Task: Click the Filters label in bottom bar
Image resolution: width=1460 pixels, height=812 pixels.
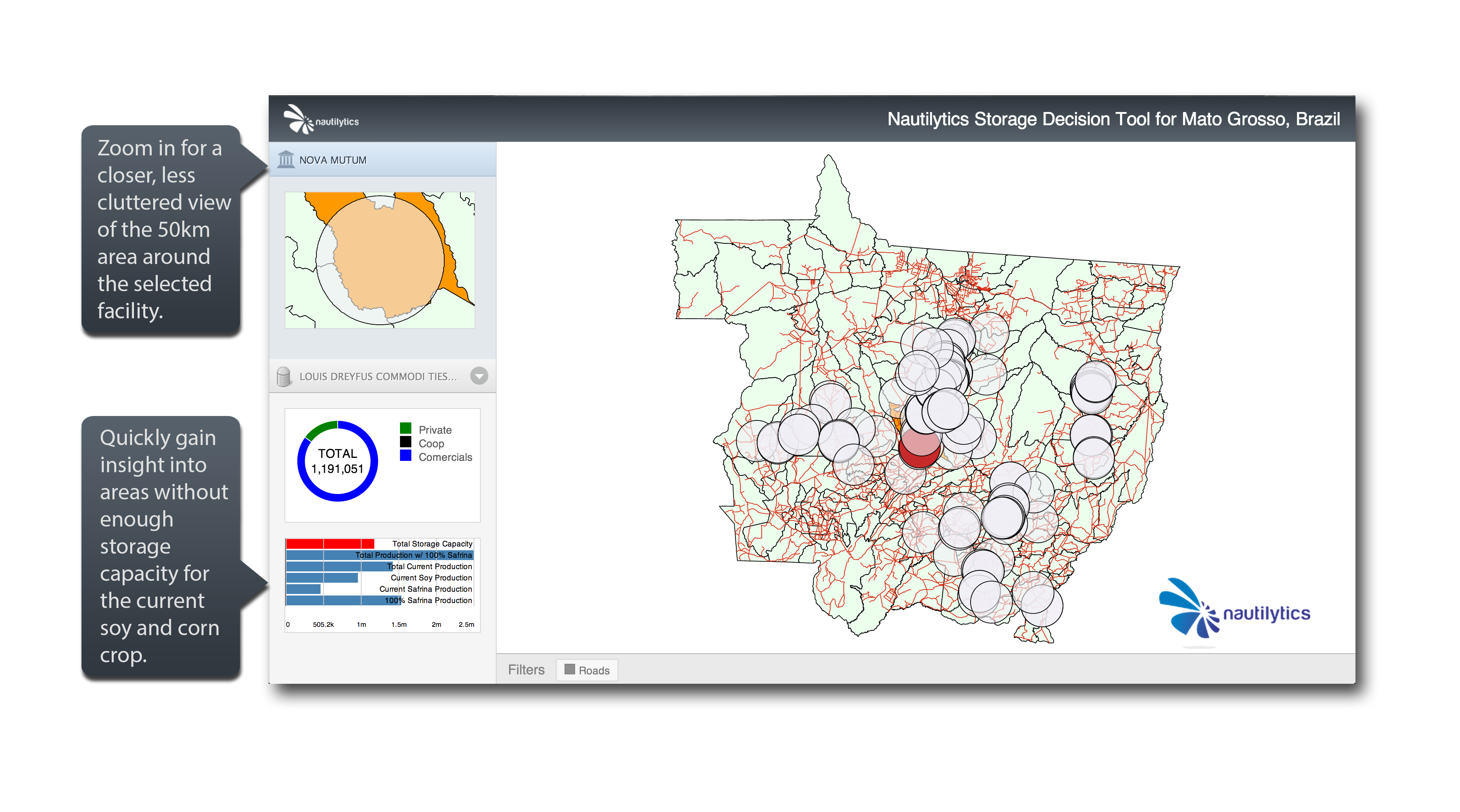Action: [x=526, y=670]
